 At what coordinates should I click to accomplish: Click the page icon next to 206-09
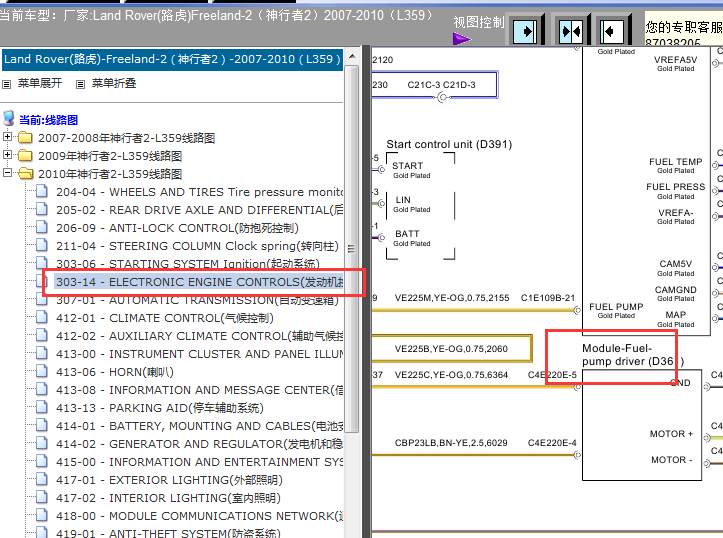(x=41, y=227)
